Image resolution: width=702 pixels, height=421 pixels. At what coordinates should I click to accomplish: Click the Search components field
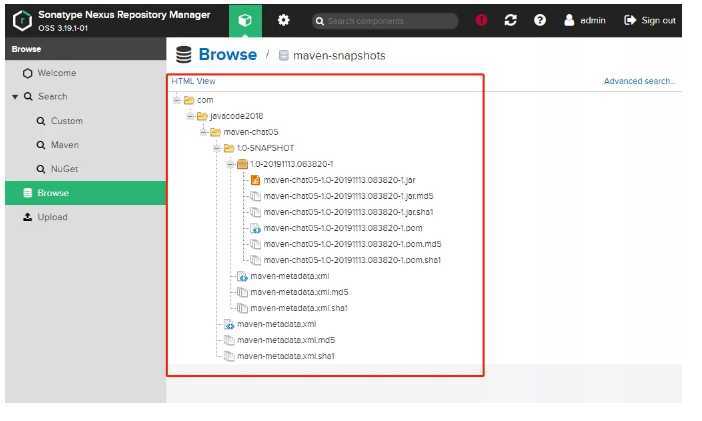pyautogui.click(x=385, y=21)
